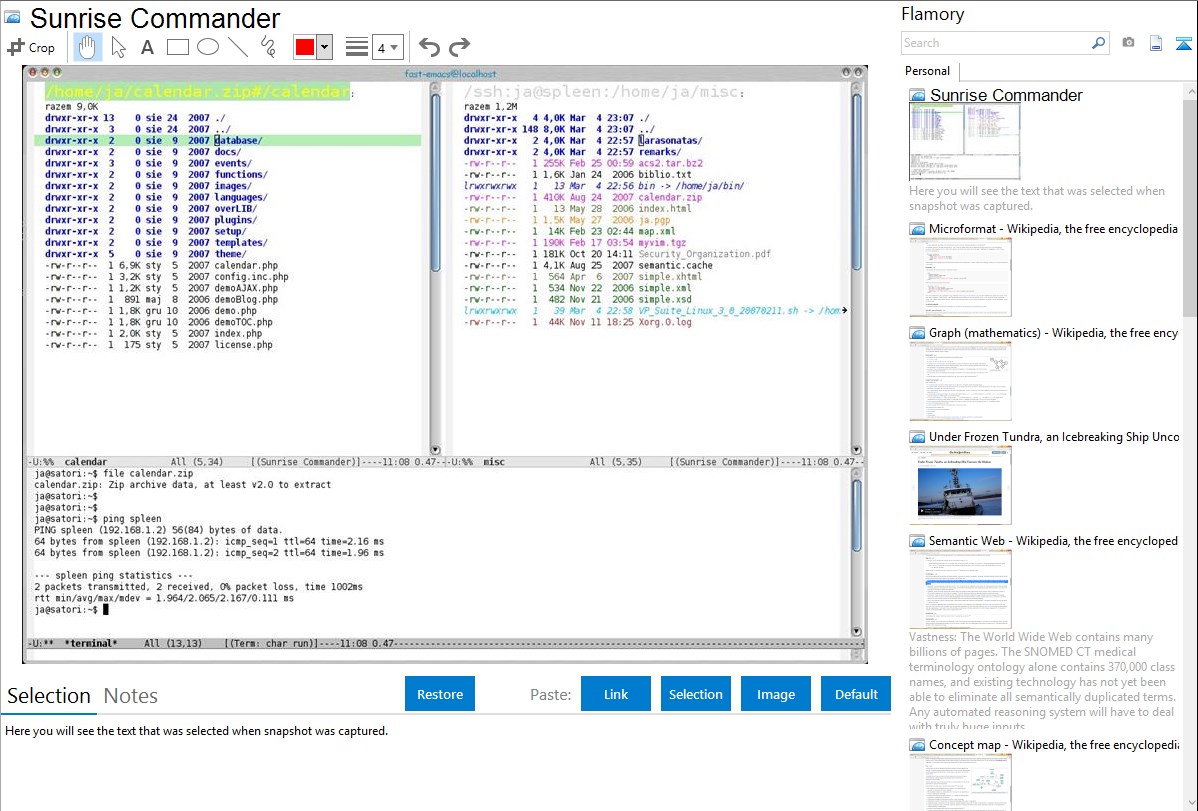The image size is (1198, 811).
Task: Click acs2.tar.bz2 in right pane
Action: pyautogui.click(x=671, y=164)
